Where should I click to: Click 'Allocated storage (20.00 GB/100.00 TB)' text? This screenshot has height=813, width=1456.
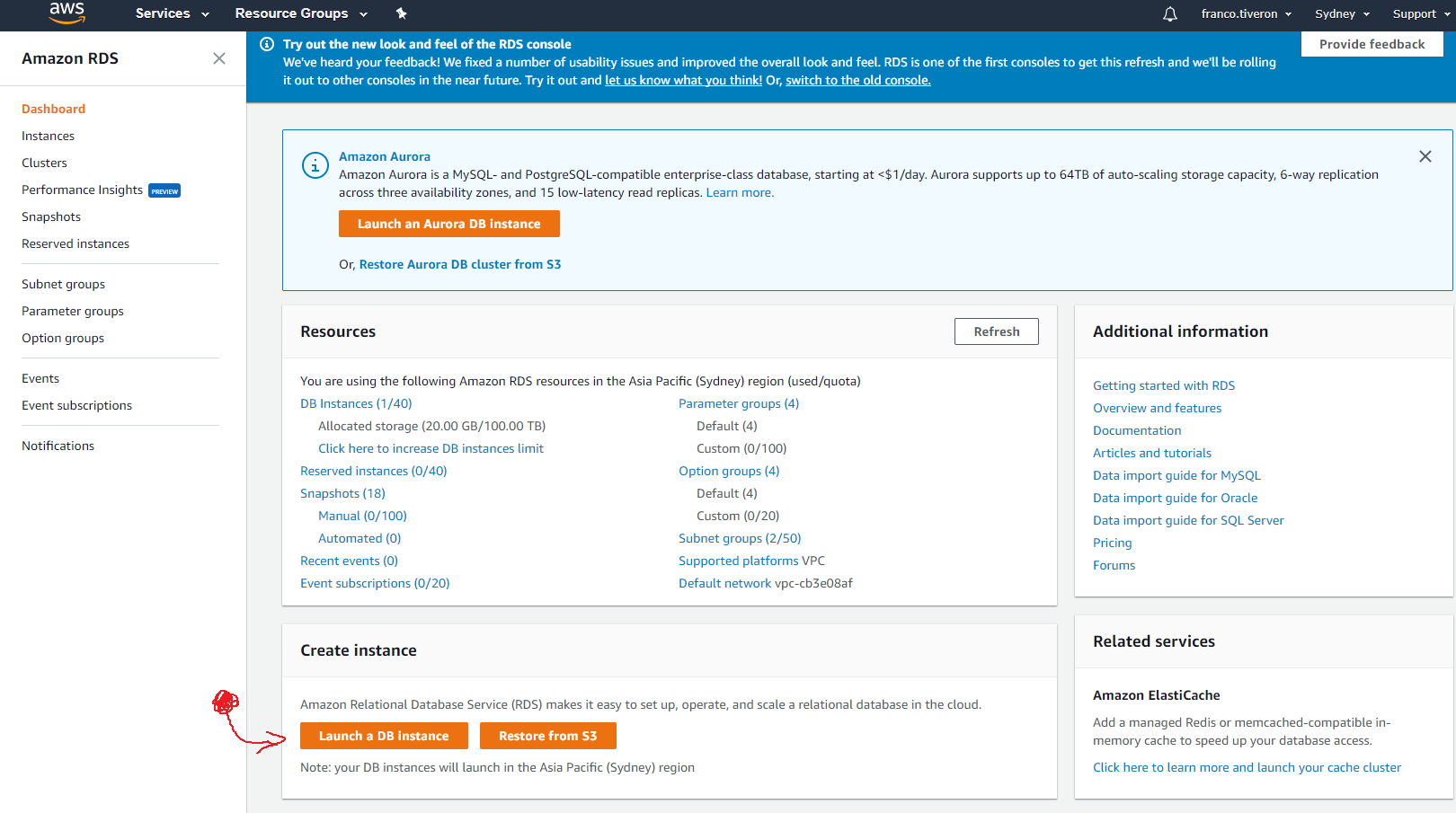tap(432, 426)
